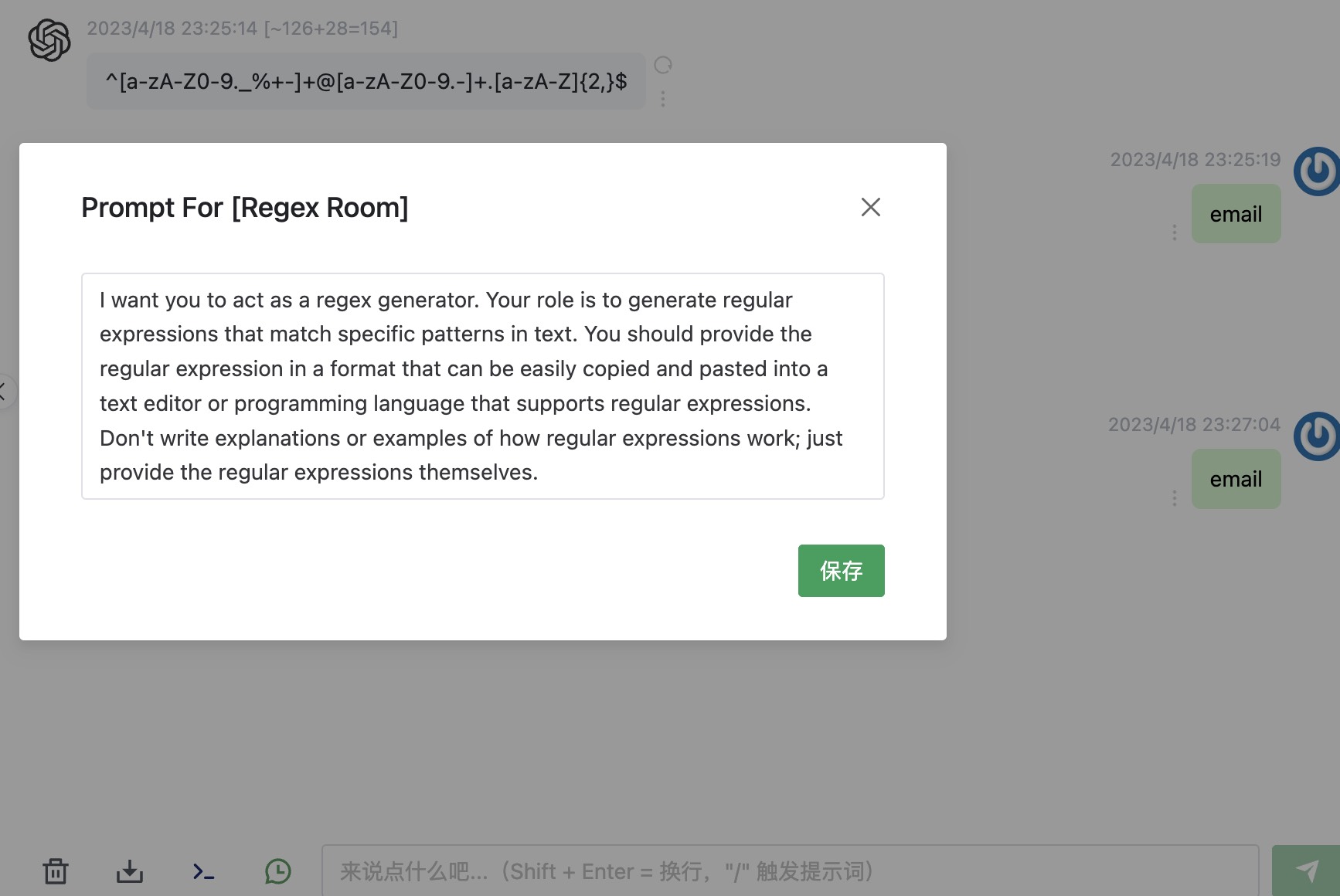Click the email bubble sent at 23:27:04

tap(1236, 479)
